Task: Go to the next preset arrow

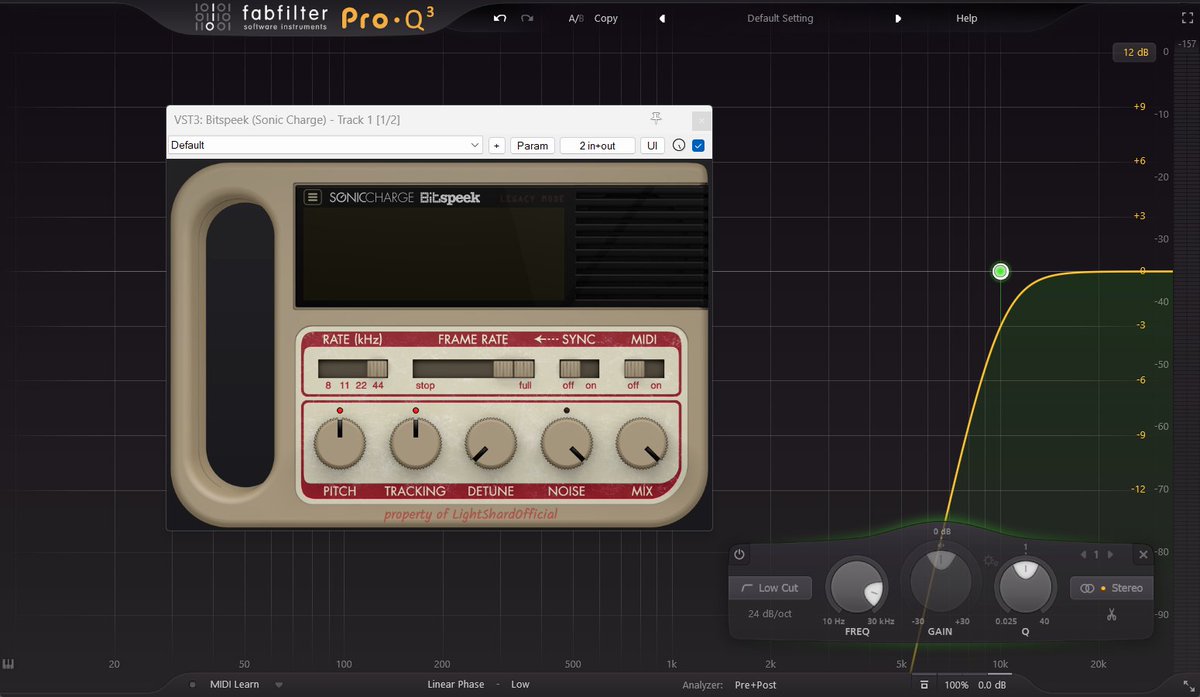Action: pos(898,18)
